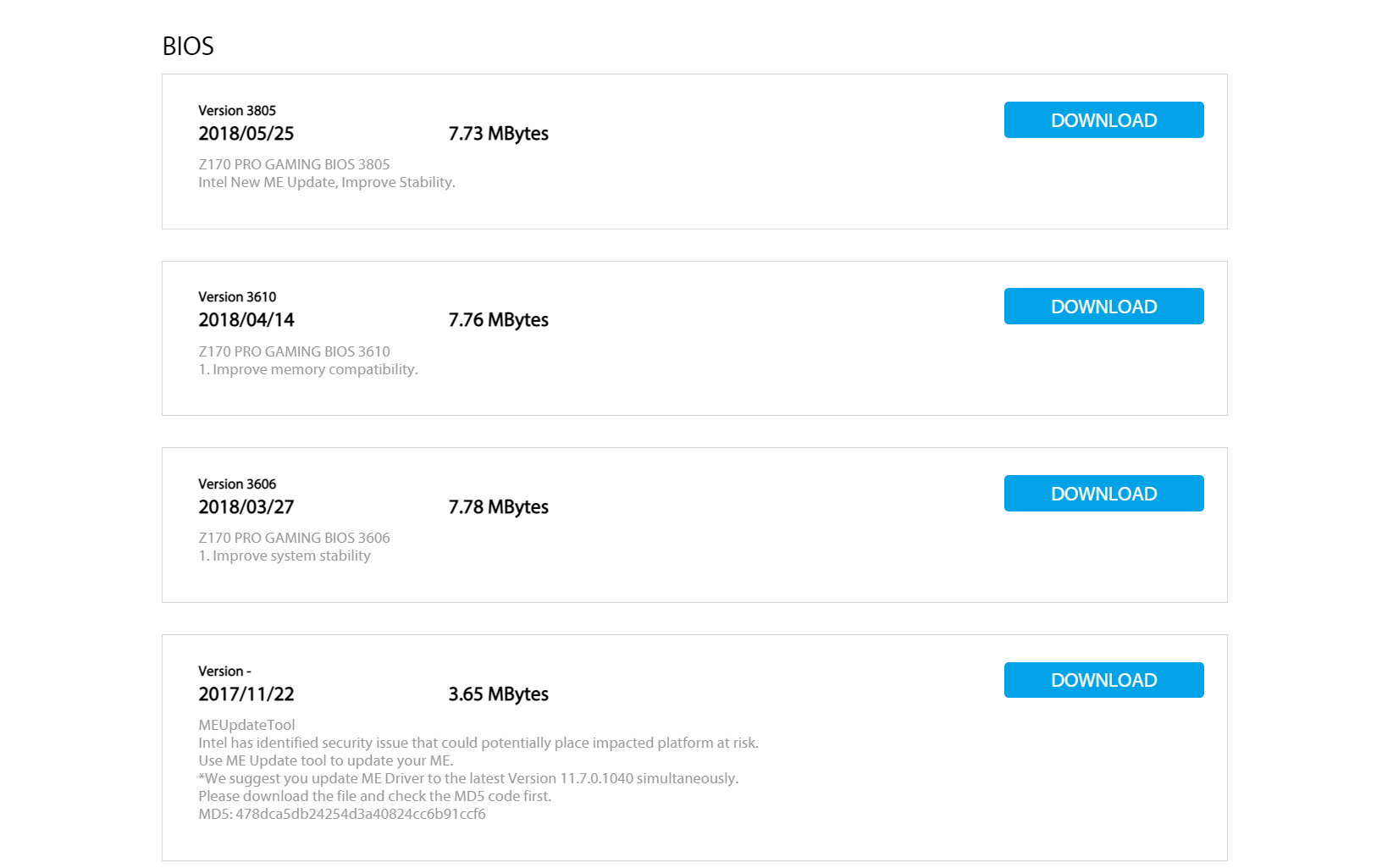The height and width of the screenshot is (868, 1382).
Task: Click the Version 3606 label
Action: coord(237,484)
